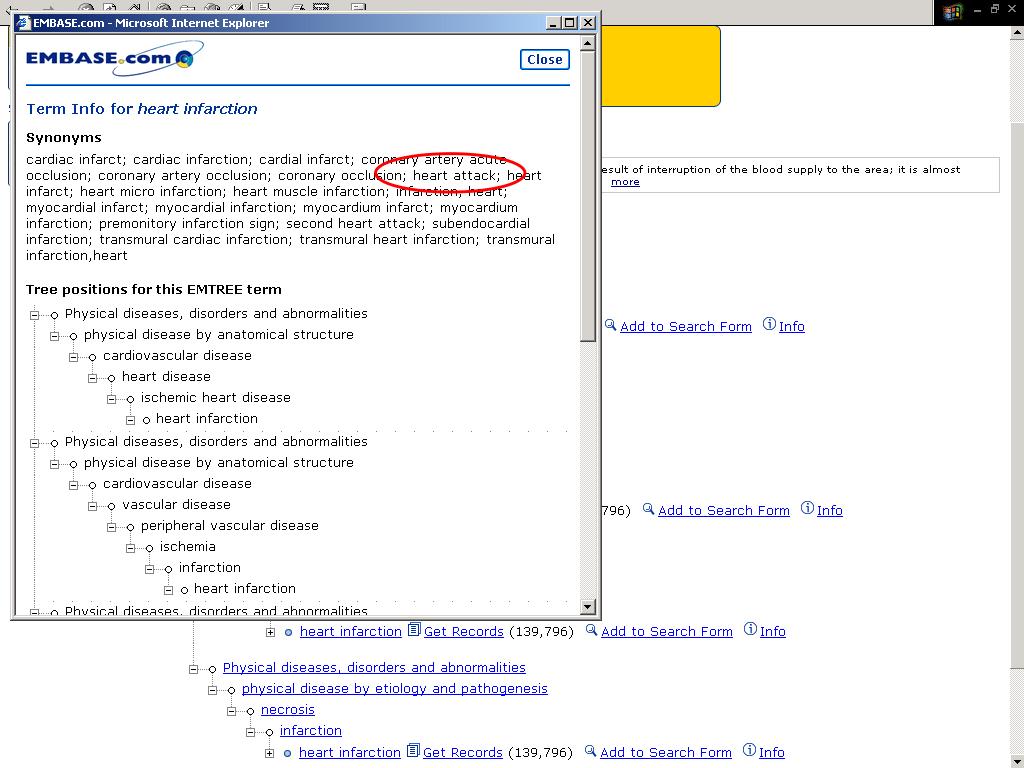Select 'ischemia' text in popup tree
The width and height of the screenshot is (1024, 768).
187,547
